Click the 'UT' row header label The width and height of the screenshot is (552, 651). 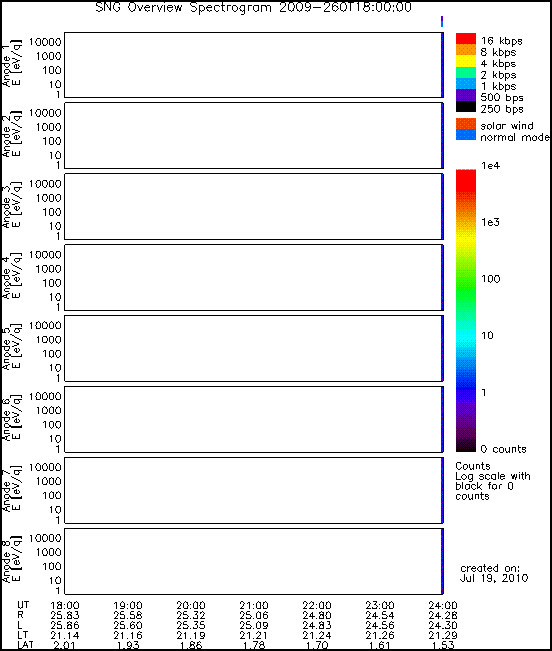pyautogui.click(x=23, y=604)
